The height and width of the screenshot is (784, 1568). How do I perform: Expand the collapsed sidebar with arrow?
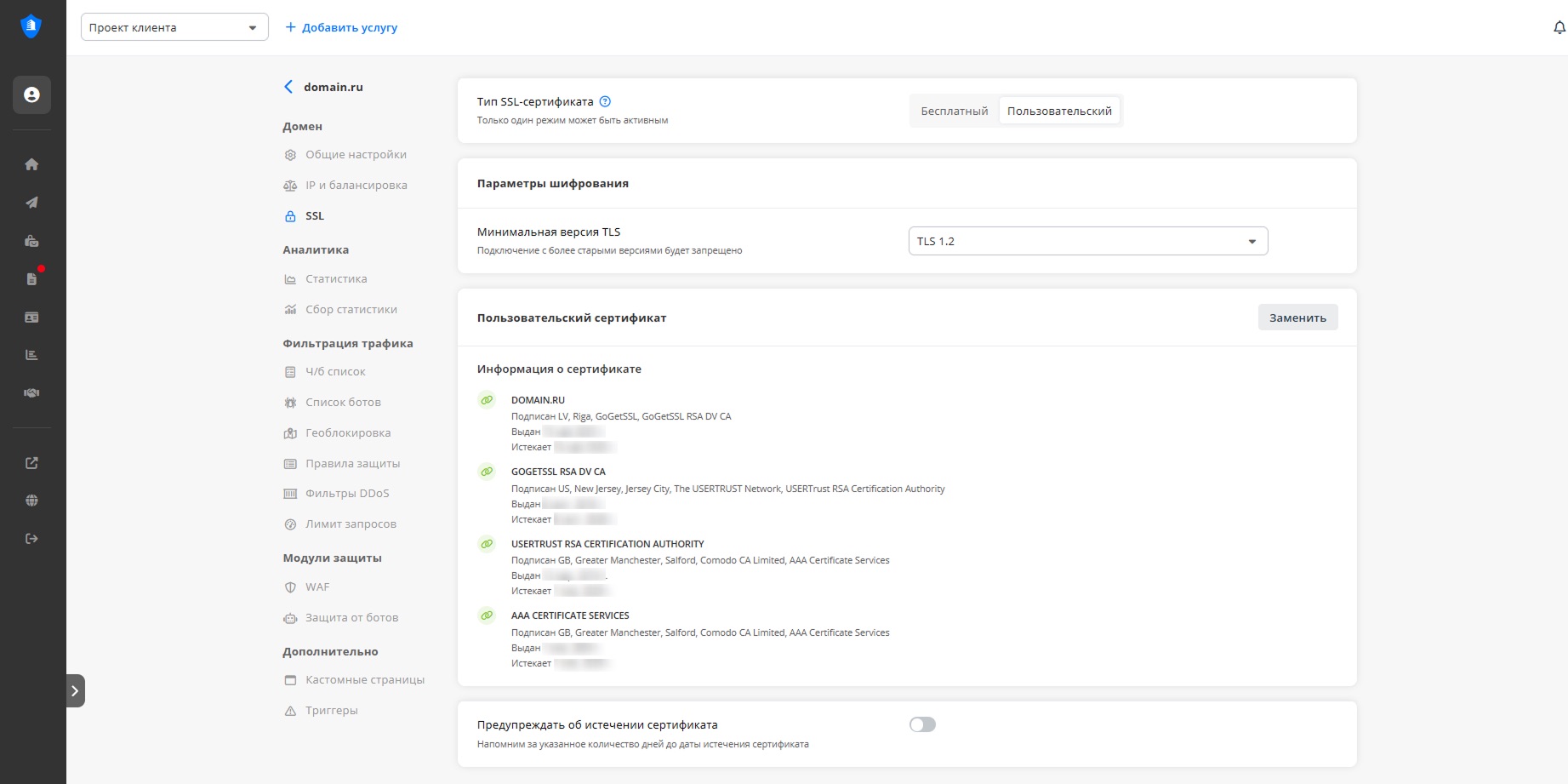(x=75, y=690)
